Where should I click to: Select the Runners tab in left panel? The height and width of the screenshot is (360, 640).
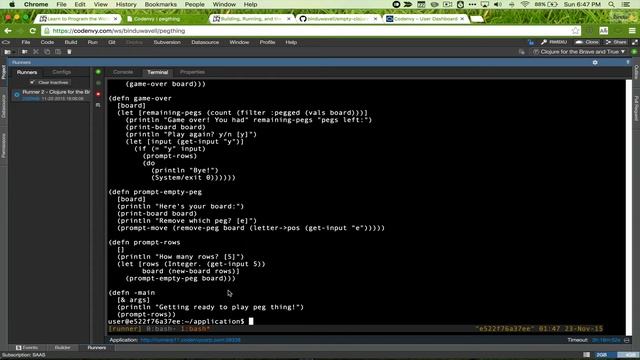pos(27,72)
